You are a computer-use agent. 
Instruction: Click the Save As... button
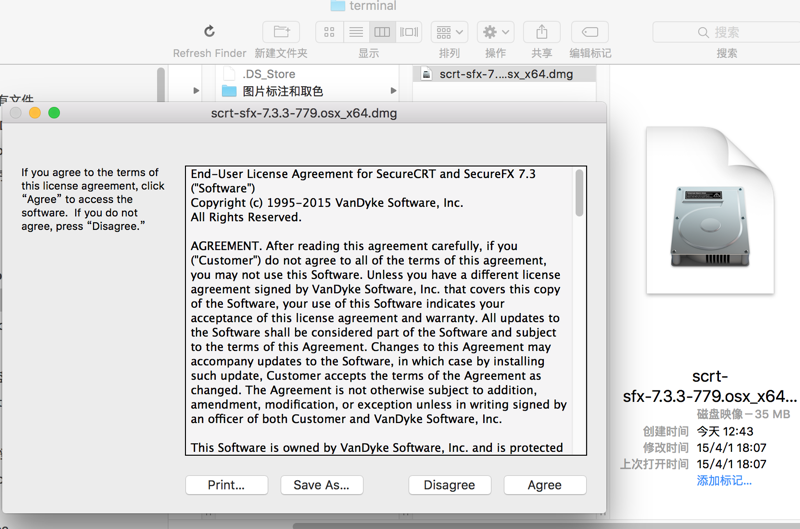321,485
